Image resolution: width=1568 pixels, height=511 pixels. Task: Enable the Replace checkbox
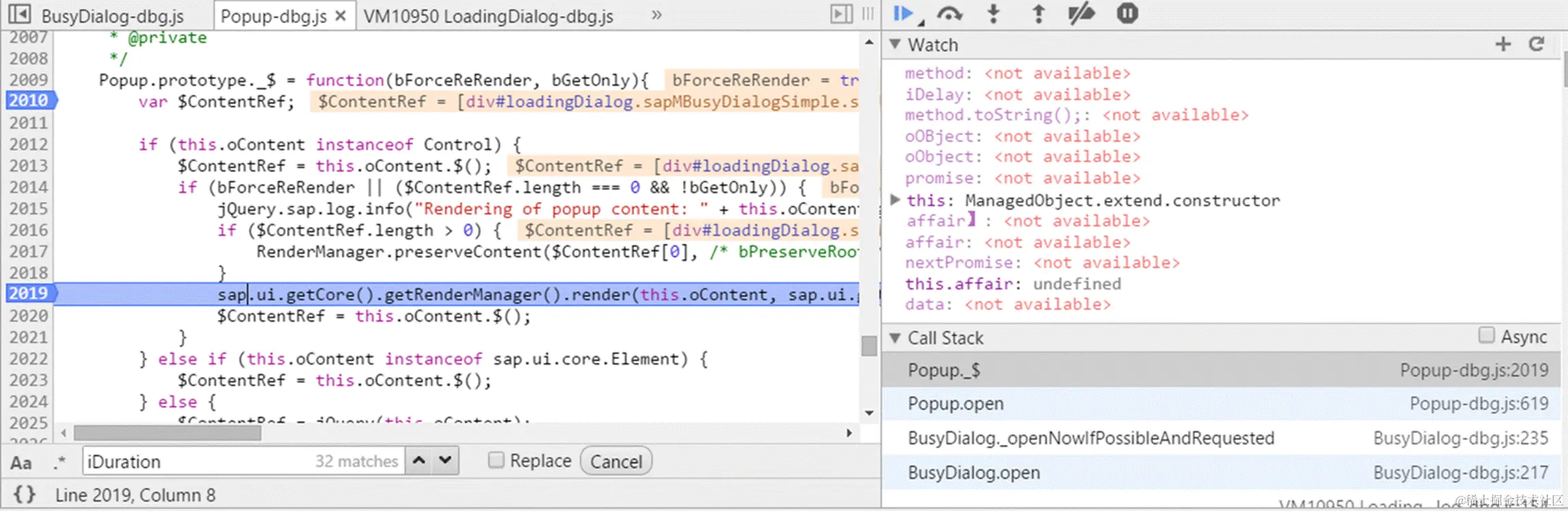tap(496, 460)
